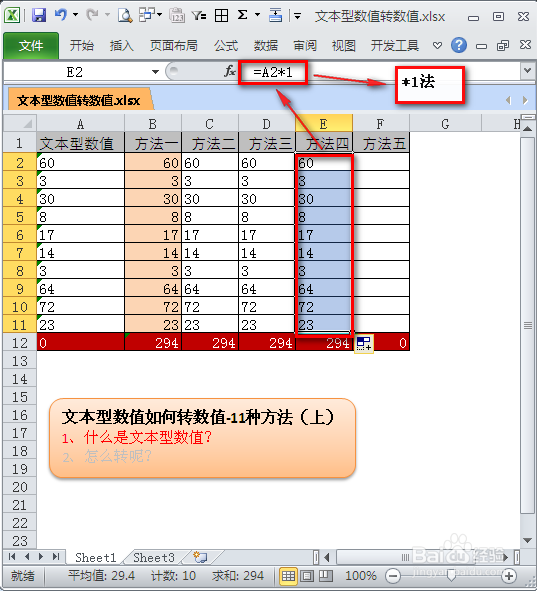
Task: Go to previous sheet tab arrow
Action: 27,557
